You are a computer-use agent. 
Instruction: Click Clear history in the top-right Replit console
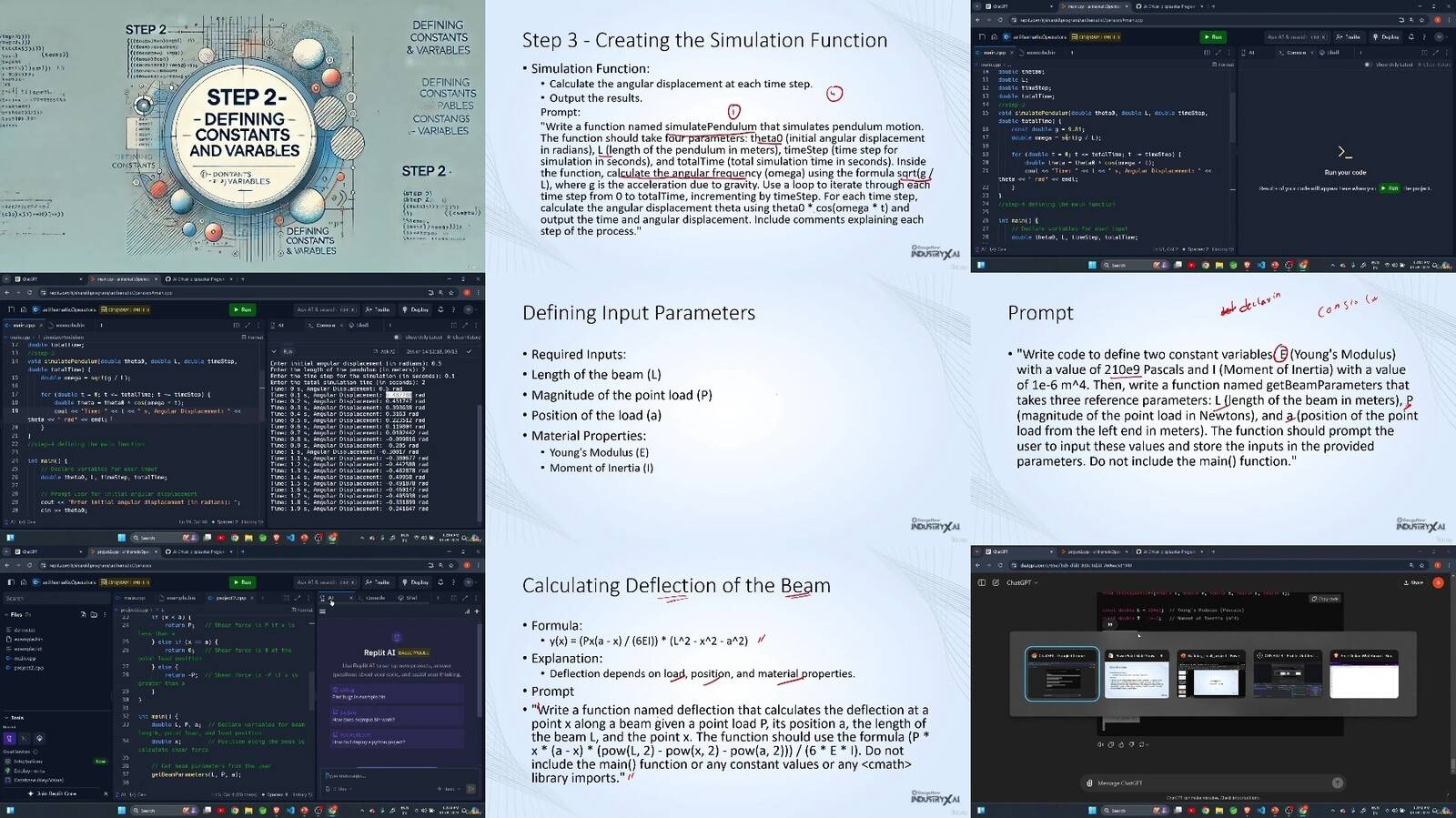coord(1434,65)
